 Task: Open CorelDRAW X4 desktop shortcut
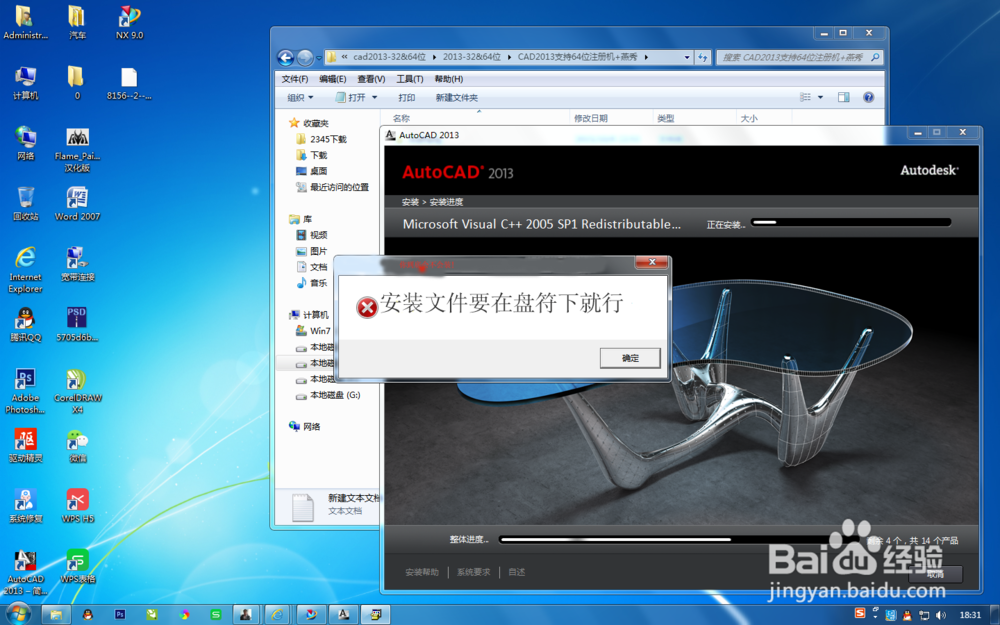pyautogui.click(x=77, y=391)
